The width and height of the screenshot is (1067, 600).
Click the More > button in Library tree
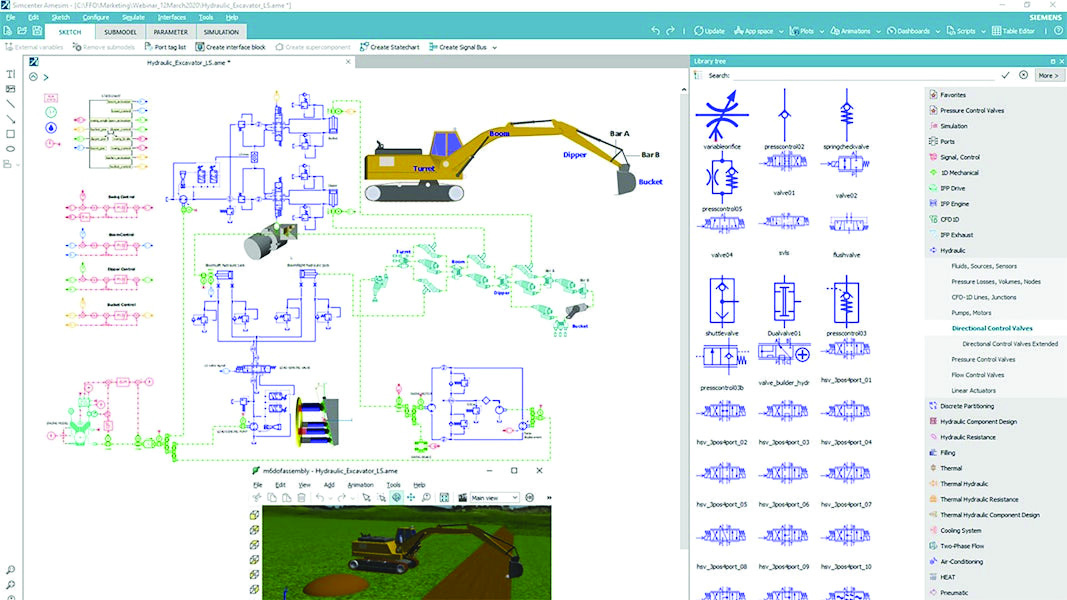point(1047,75)
